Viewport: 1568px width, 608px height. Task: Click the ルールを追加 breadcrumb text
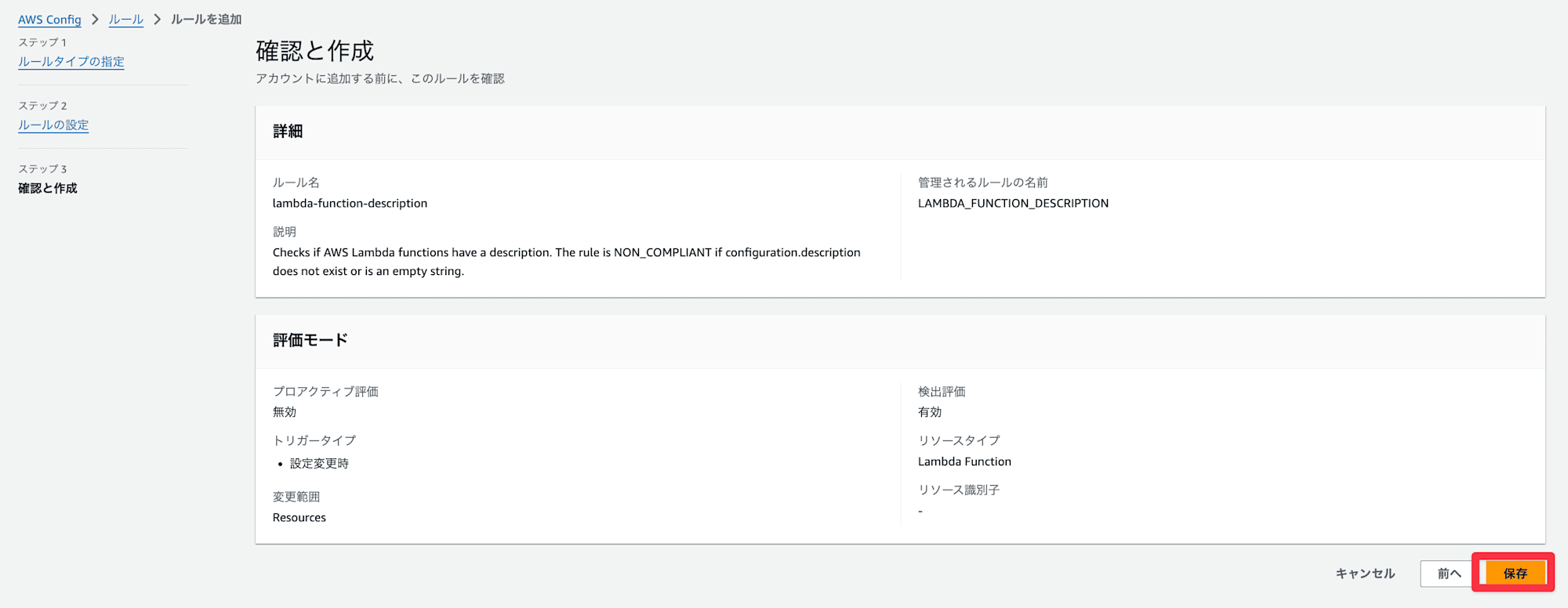pos(206,20)
